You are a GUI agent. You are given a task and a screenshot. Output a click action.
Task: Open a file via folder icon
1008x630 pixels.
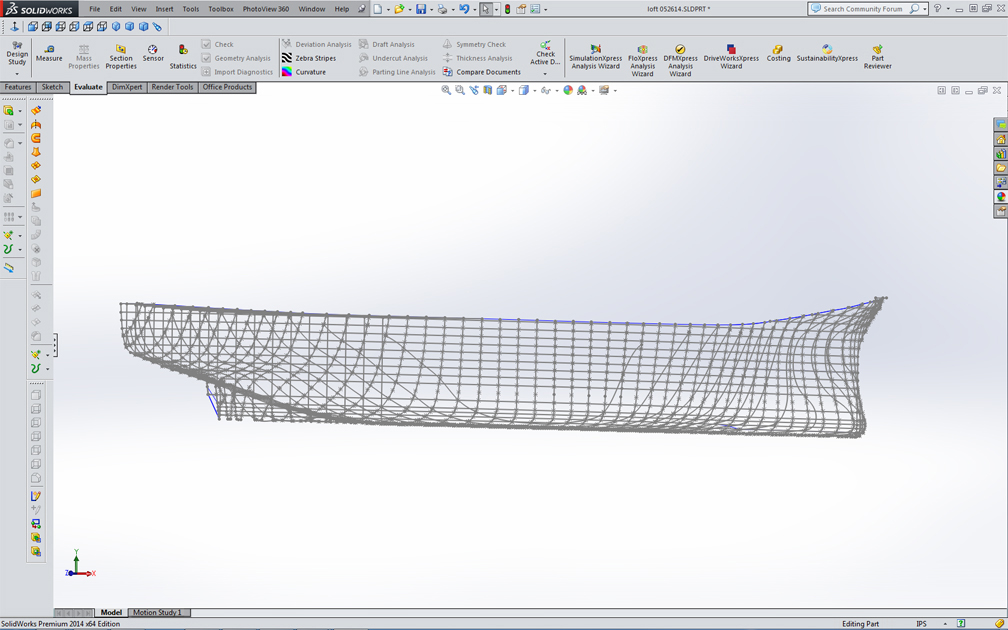[x=399, y=9]
